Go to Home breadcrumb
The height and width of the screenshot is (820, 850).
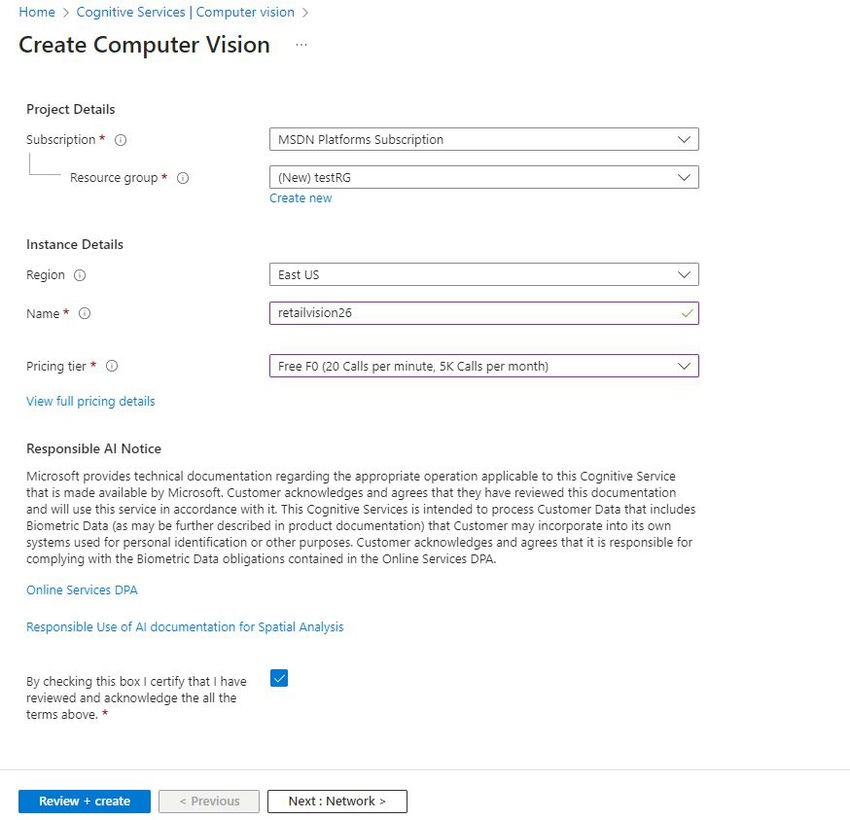(x=37, y=12)
